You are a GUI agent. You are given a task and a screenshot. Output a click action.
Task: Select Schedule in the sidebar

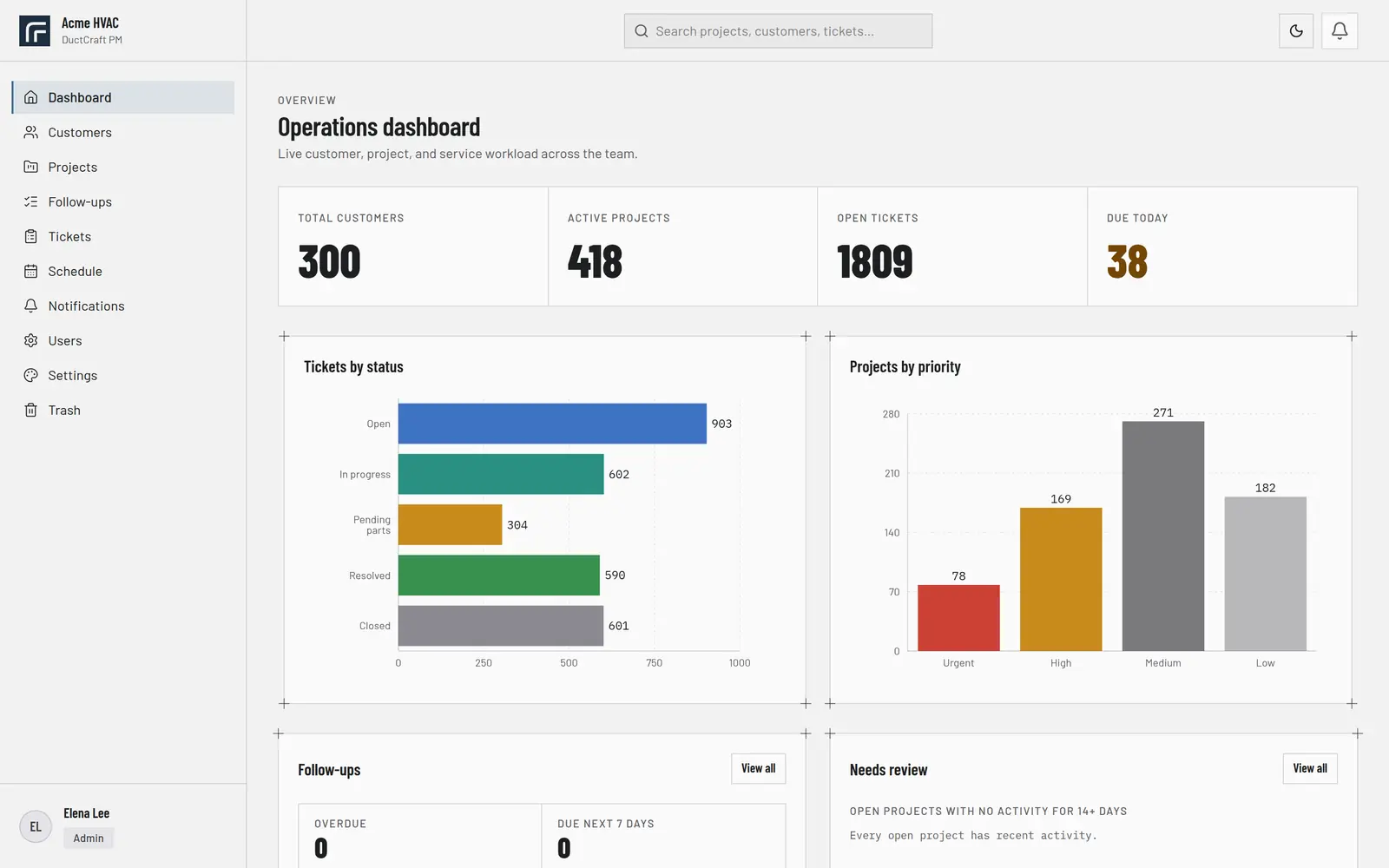click(123, 271)
